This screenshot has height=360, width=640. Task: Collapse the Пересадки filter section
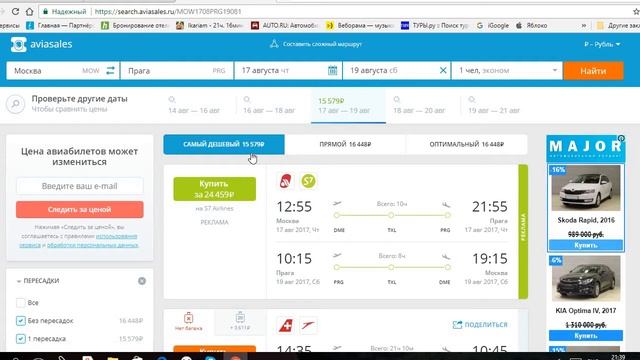pyautogui.click(x=38, y=281)
